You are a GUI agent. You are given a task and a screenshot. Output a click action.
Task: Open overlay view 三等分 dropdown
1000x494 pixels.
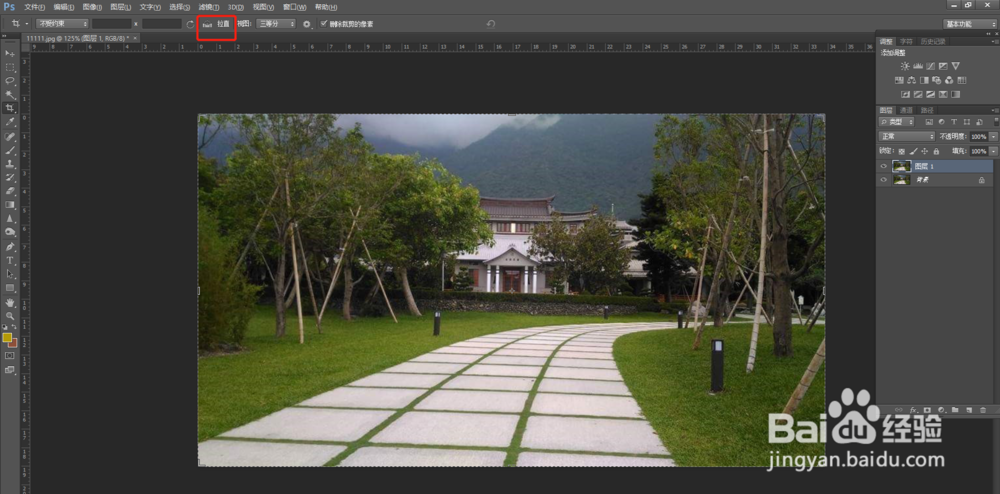pyautogui.click(x=276, y=24)
